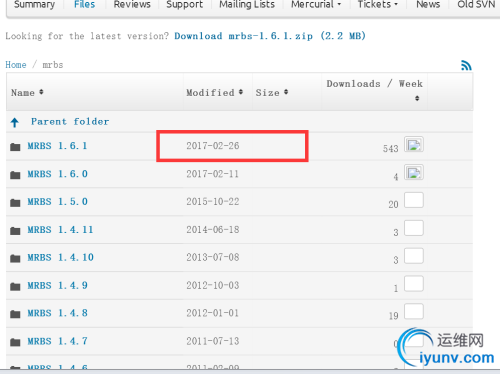Click the 2012-01-01 modified date

[213, 313]
